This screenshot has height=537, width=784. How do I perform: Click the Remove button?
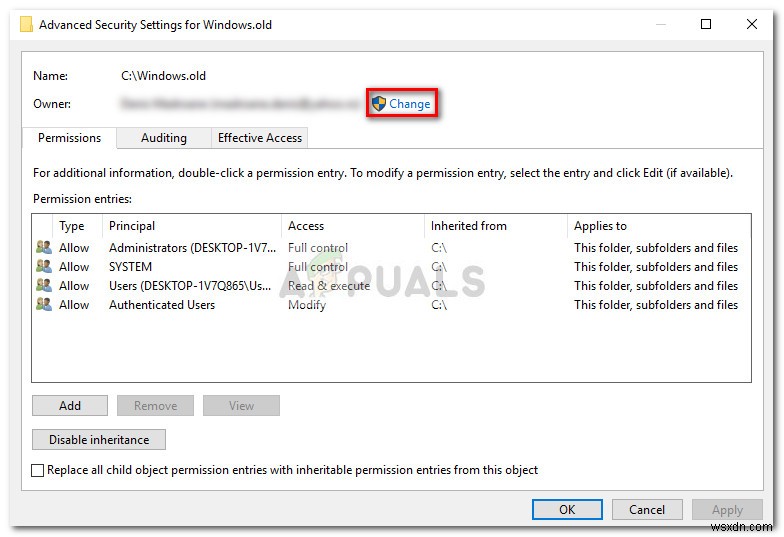coord(156,406)
